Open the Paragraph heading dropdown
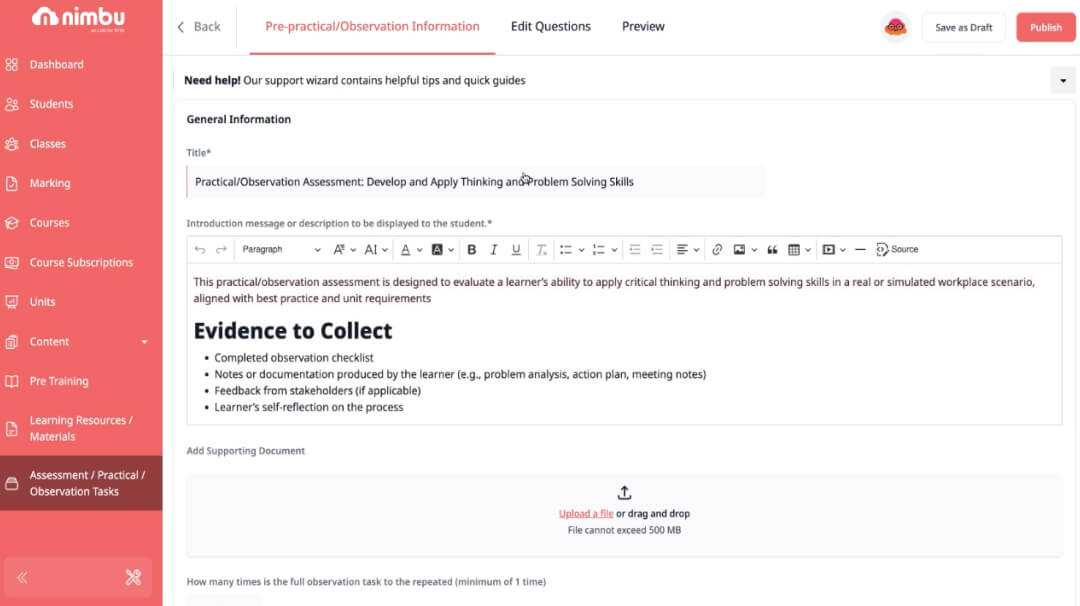The height and width of the screenshot is (606, 1080). pyautogui.click(x=281, y=250)
